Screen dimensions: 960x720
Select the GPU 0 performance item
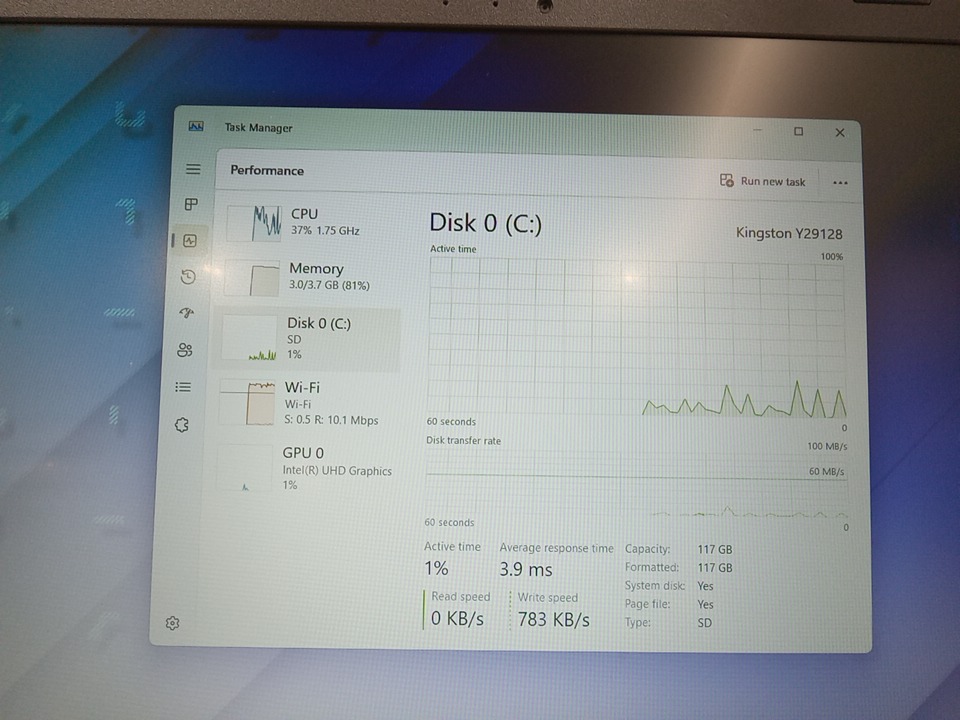click(x=303, y=467)
